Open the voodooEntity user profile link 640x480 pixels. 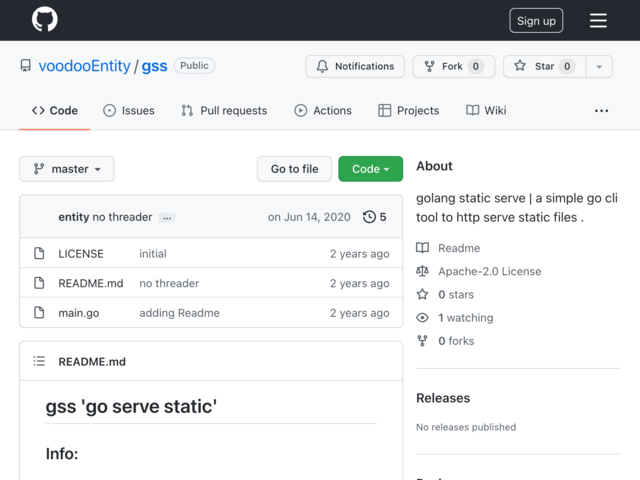coord(84,66)
